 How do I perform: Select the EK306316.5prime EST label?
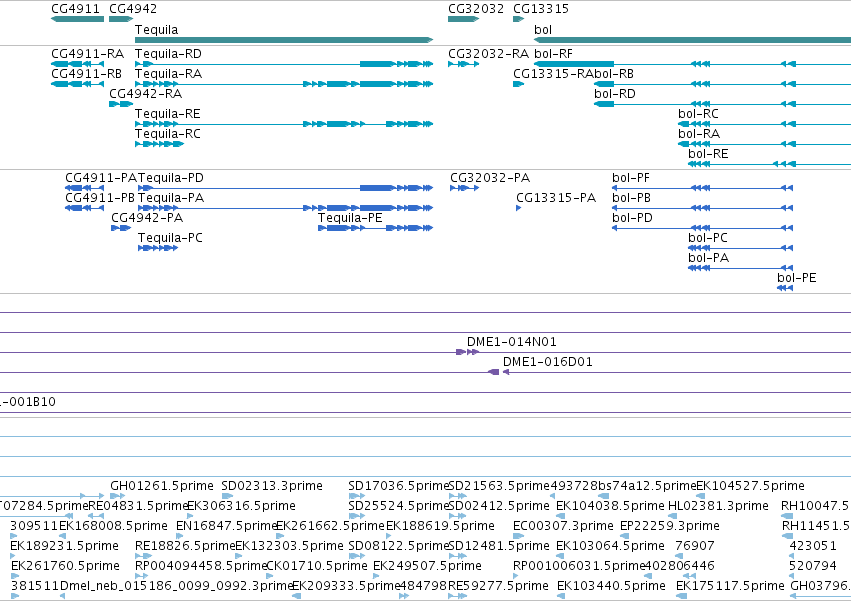point(242,506)
